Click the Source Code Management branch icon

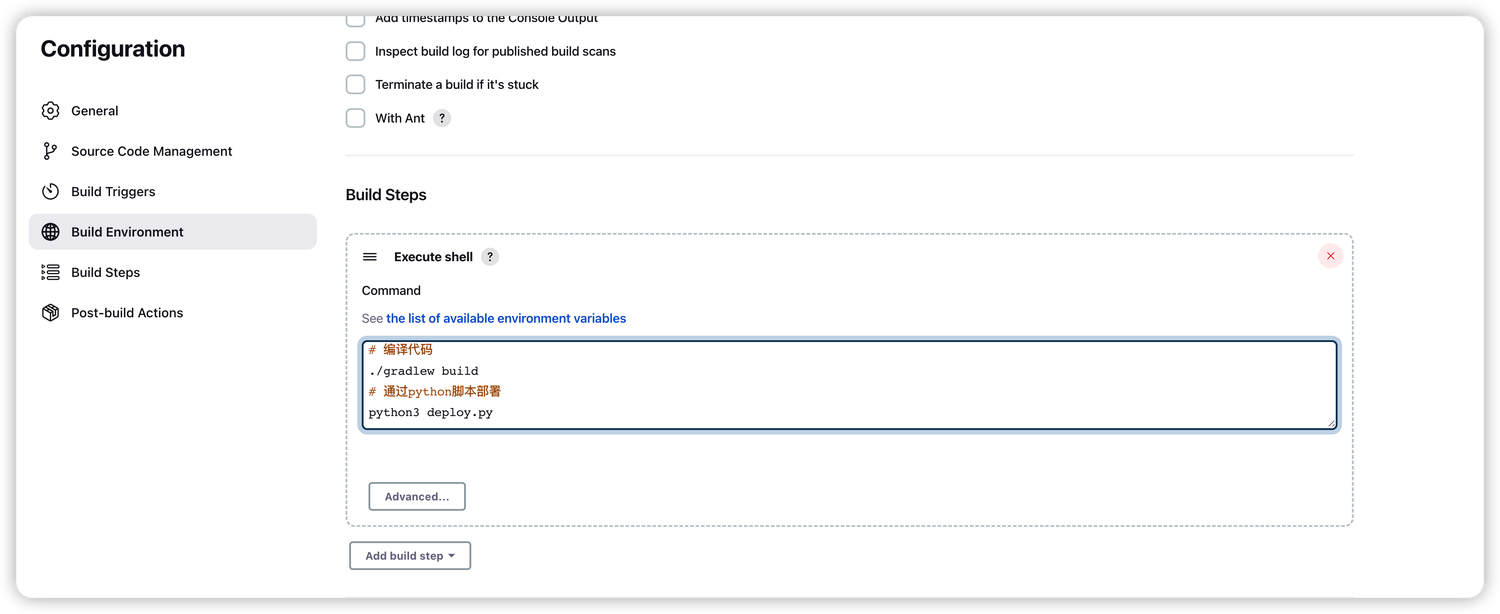(50, 151)
